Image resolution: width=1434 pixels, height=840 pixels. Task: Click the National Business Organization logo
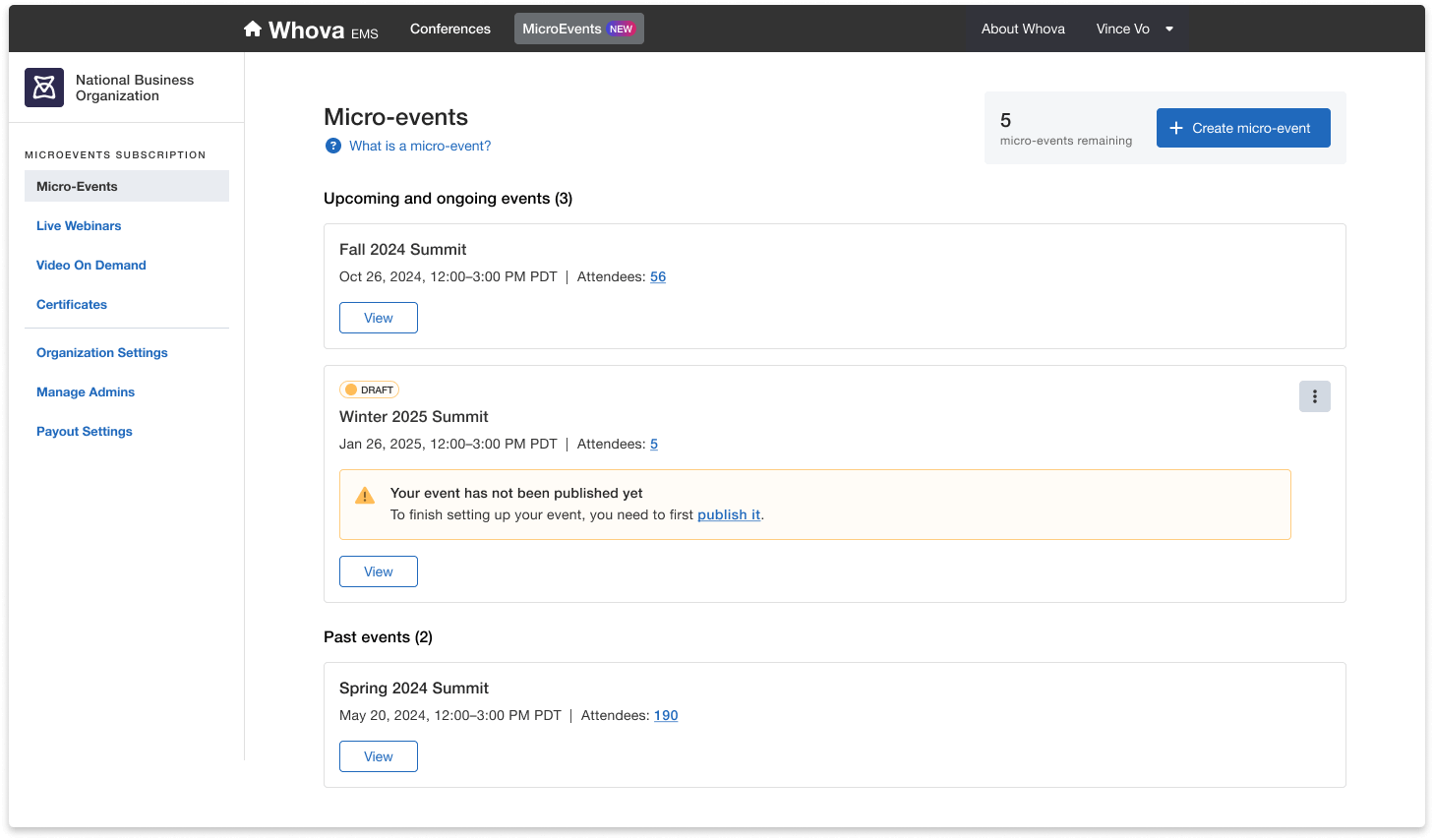[44, 88]
